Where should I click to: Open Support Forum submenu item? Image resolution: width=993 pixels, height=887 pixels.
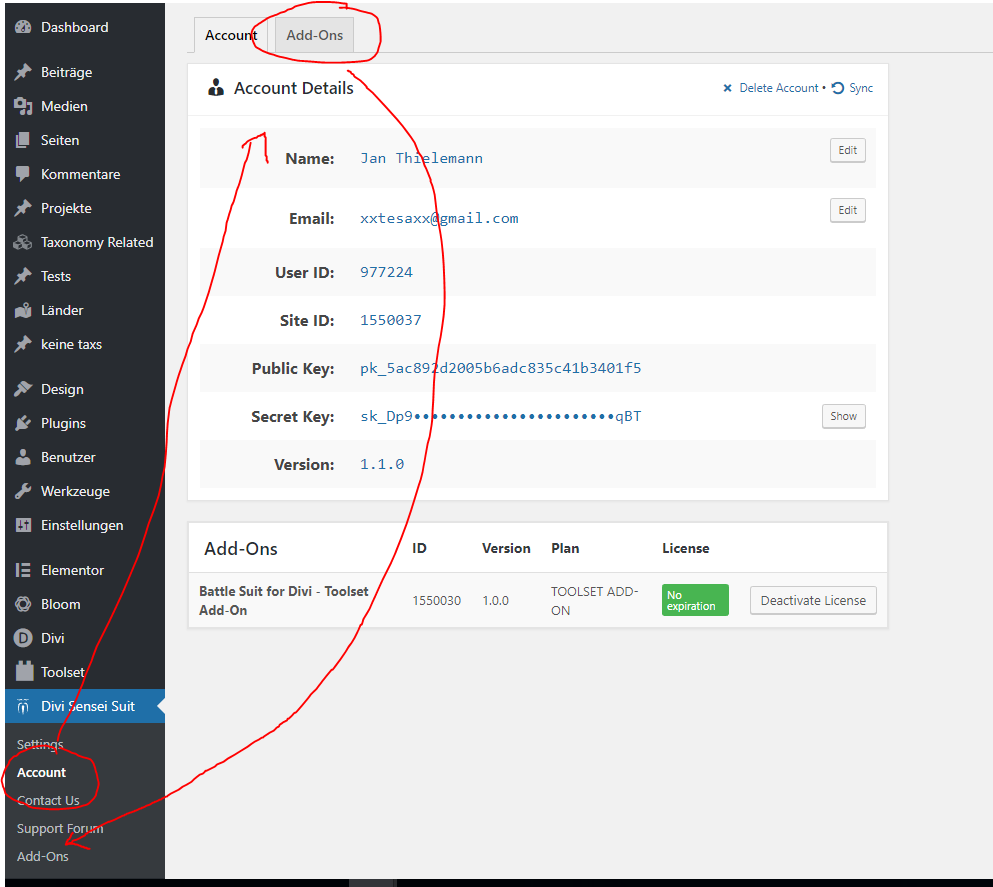click(60, 828)
